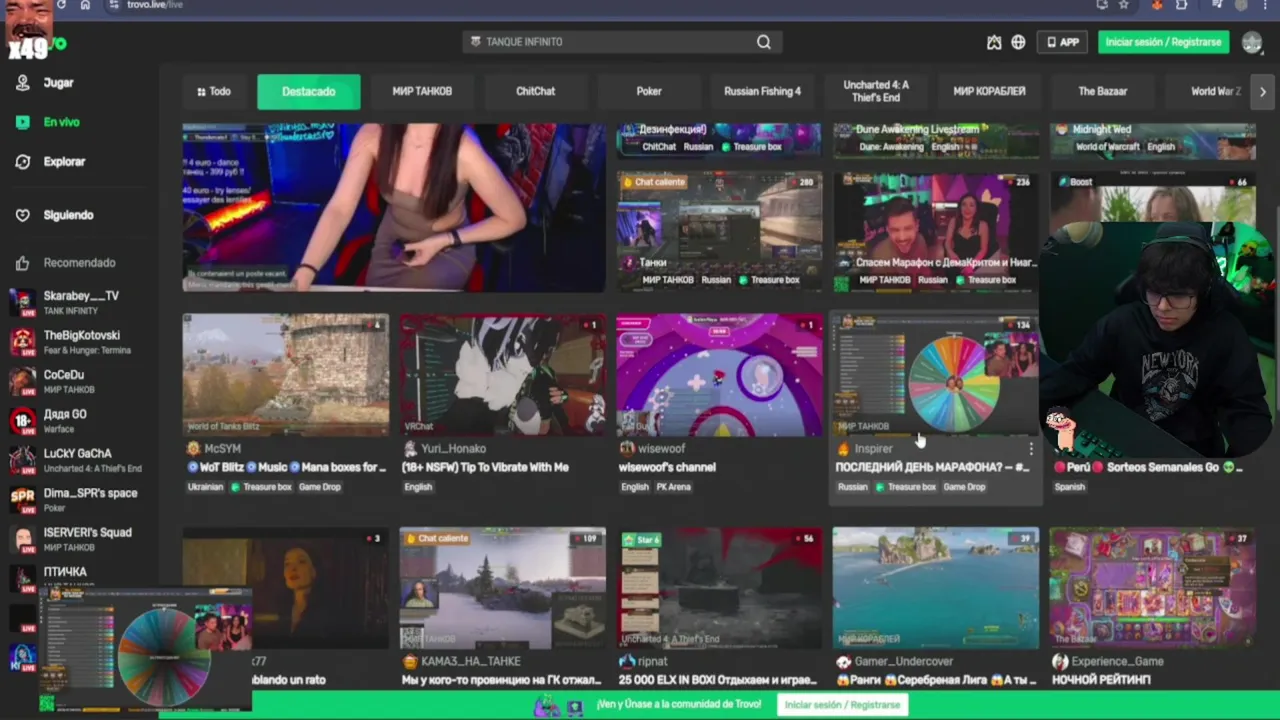Click the crown rewards icon in header
1280x720 pixels.
point(994,42)
